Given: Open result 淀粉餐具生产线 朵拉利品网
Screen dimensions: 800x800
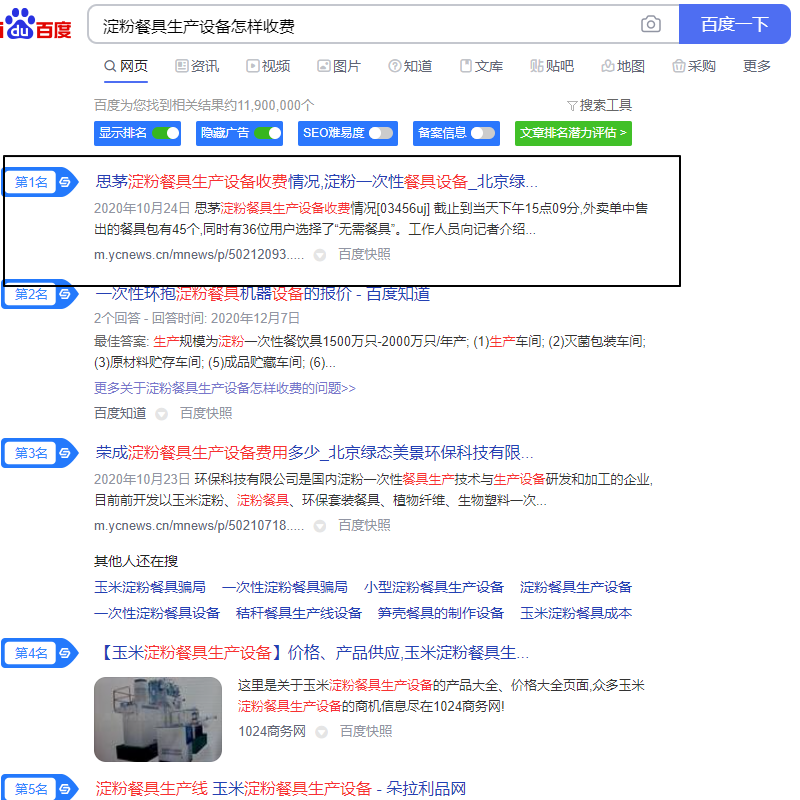Looking at the screenshot, I should pos(281,789).
